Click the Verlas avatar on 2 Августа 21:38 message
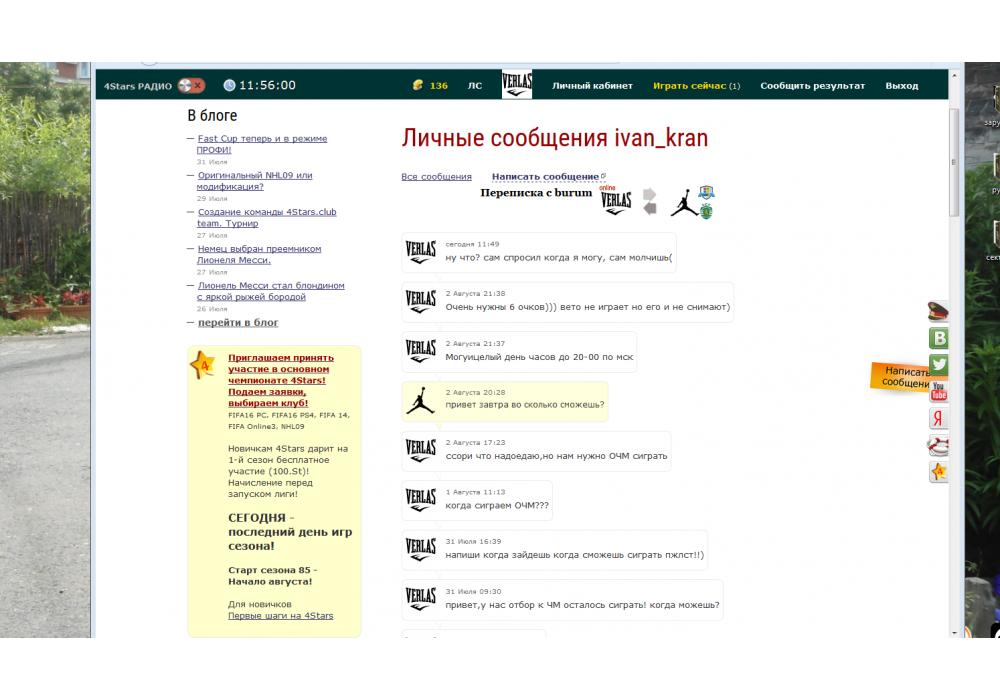 point(421,302)
